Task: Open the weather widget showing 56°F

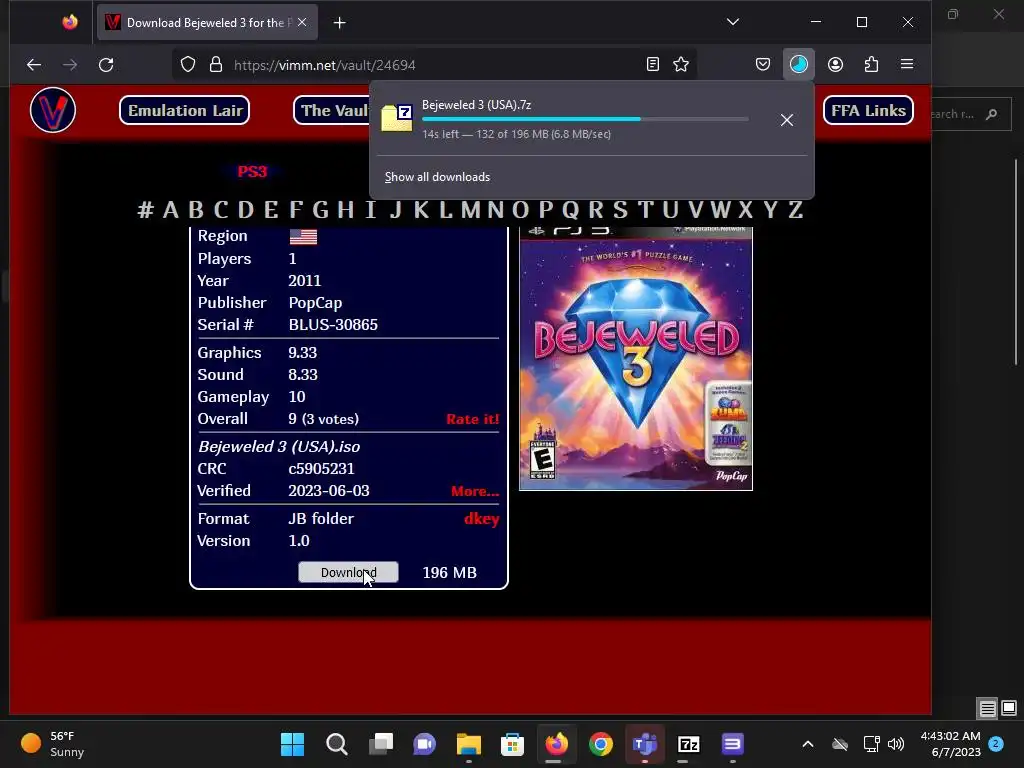Action: pos(54,744)
